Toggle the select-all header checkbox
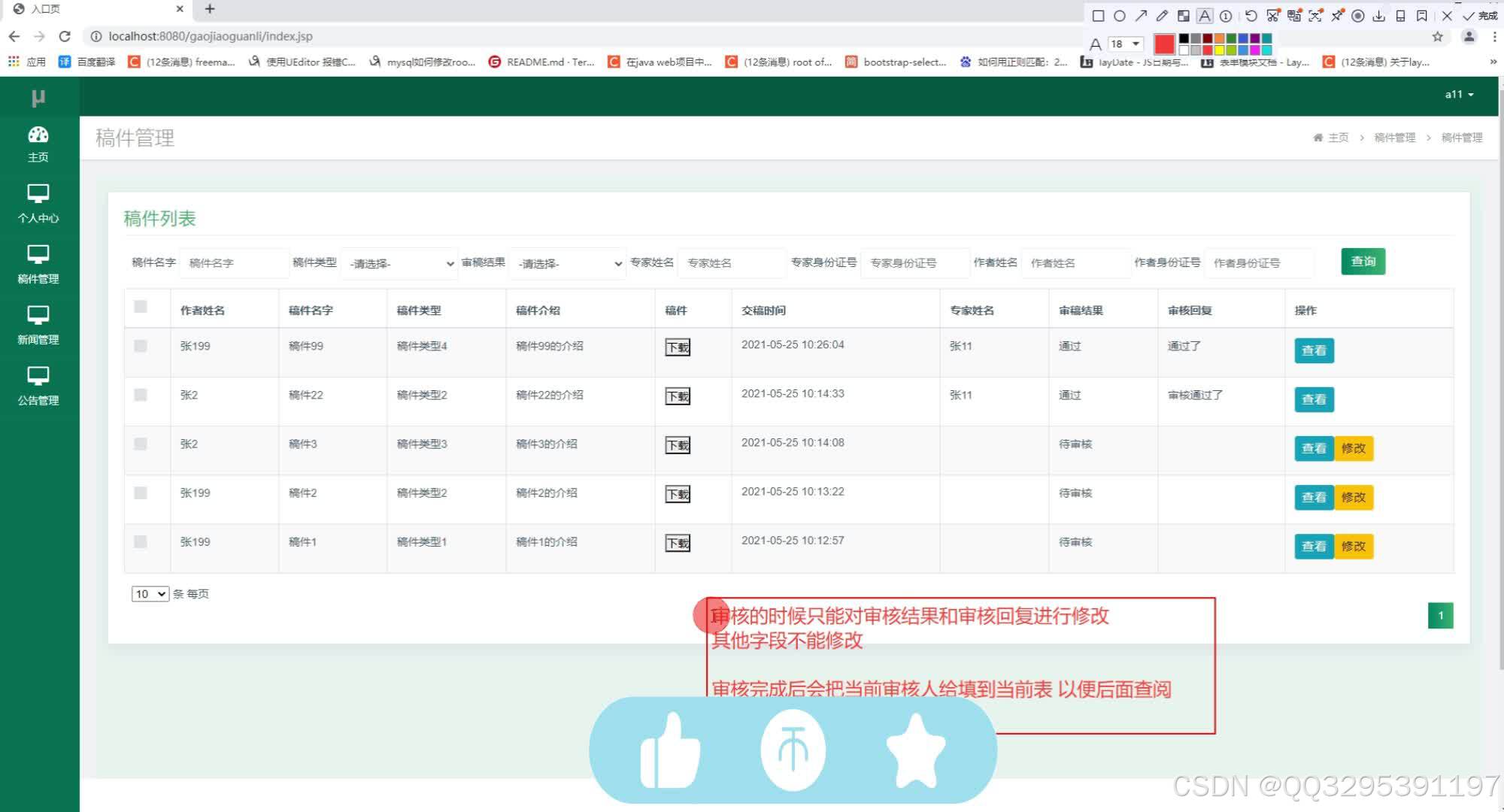The width and height of the screenshot is (1504, 812). [141, 306]
